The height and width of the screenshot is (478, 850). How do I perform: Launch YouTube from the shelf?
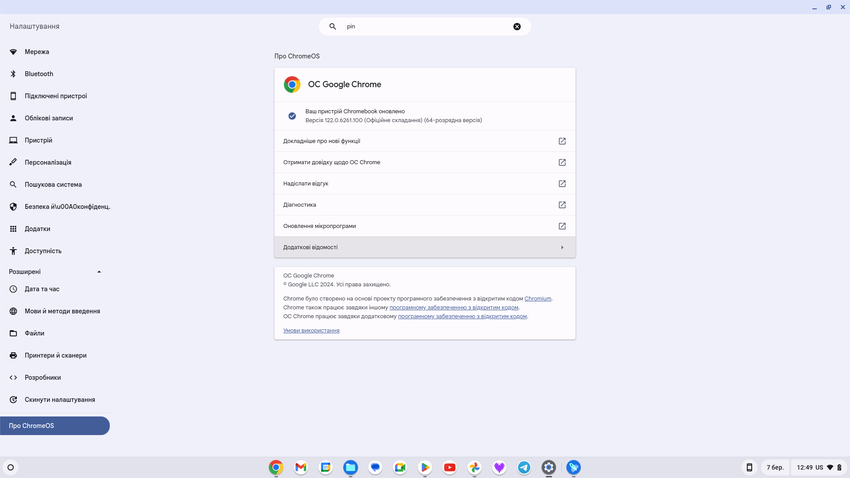tap(450, 467)
